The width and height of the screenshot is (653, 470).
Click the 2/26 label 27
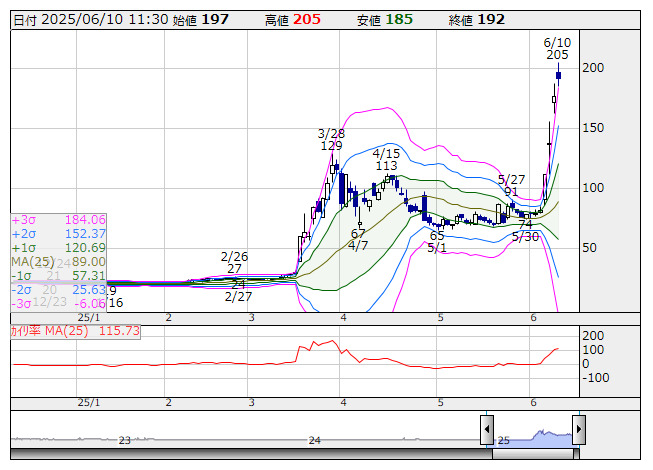click(x=234, y=268)
